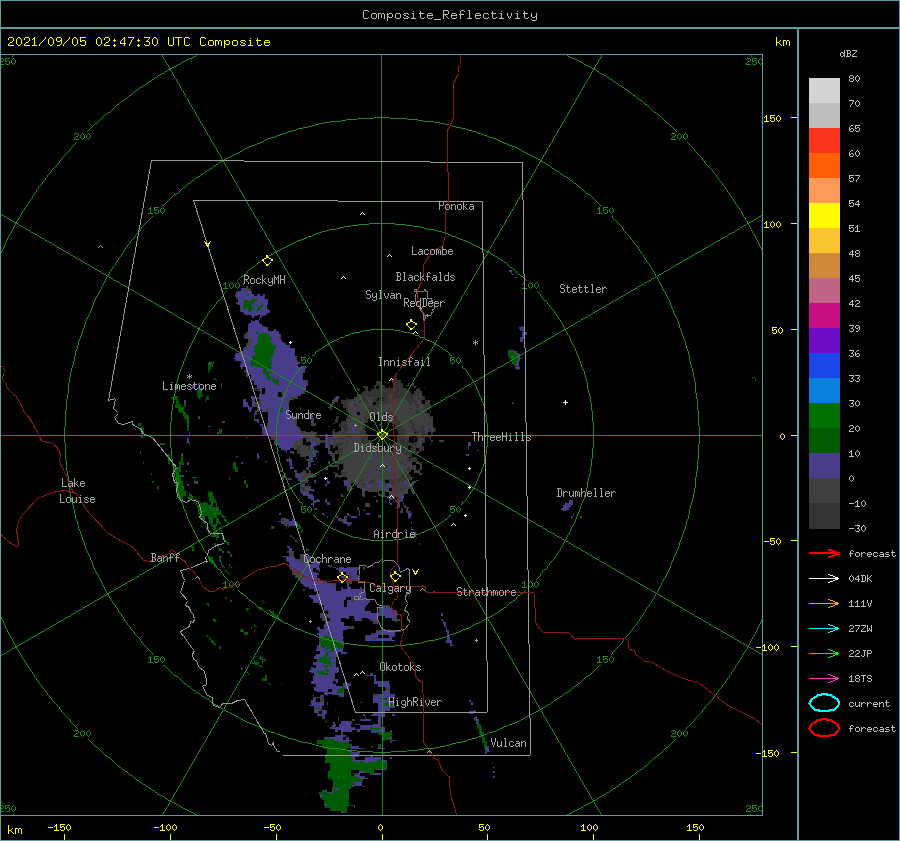Viewport: 900px width, 841px height.
Task: Click the Limestone label
Action: [189, 386]
